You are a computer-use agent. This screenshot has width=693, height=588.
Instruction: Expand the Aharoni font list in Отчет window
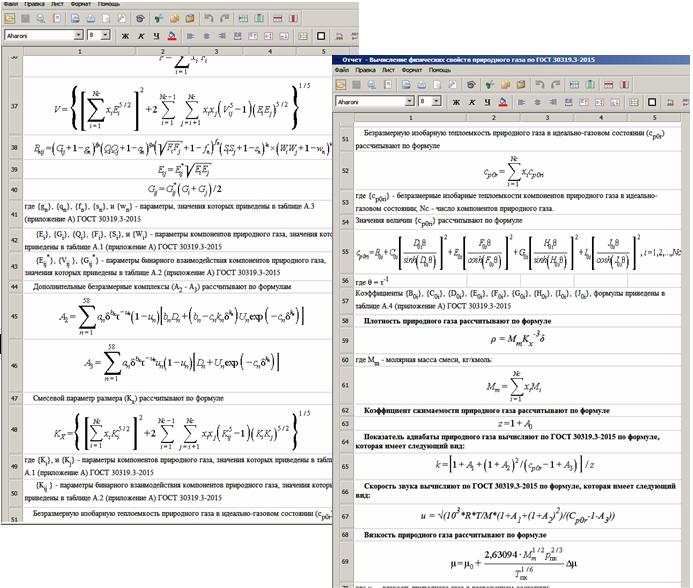coord(409,100)
